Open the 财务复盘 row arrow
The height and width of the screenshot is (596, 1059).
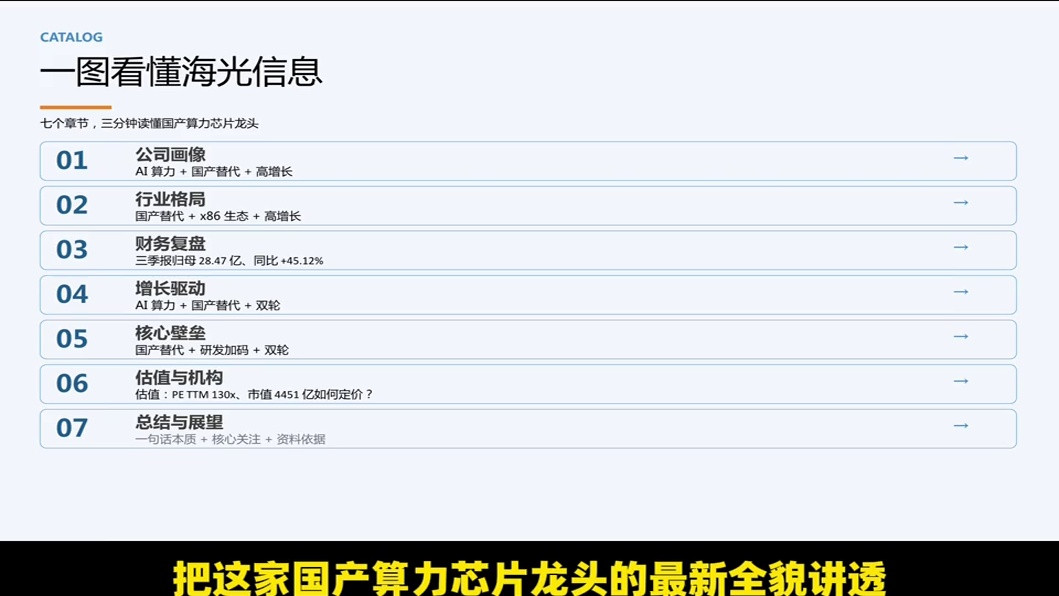click(960, 247)
